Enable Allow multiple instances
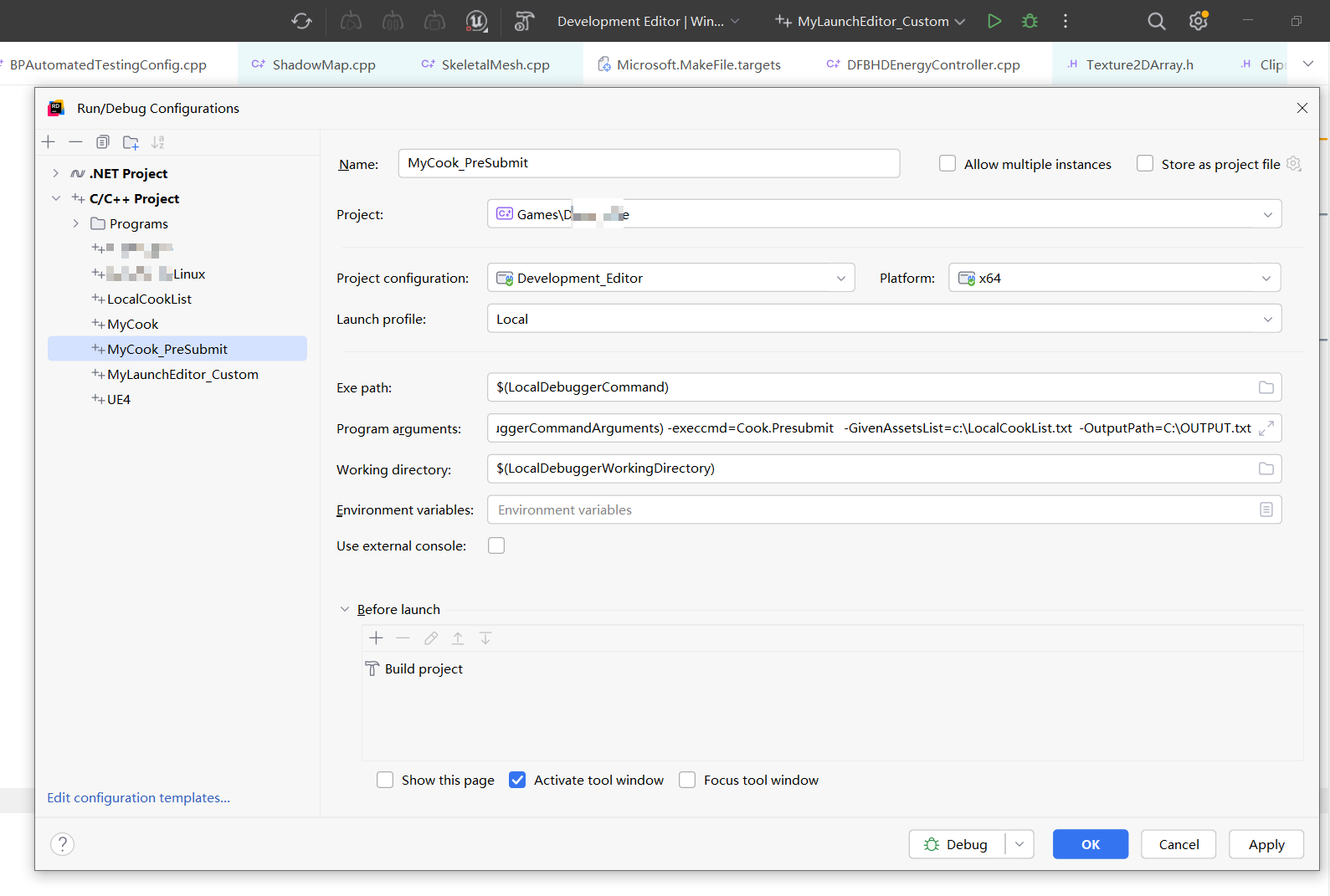The image size is (1330, 896). point(947,164)
